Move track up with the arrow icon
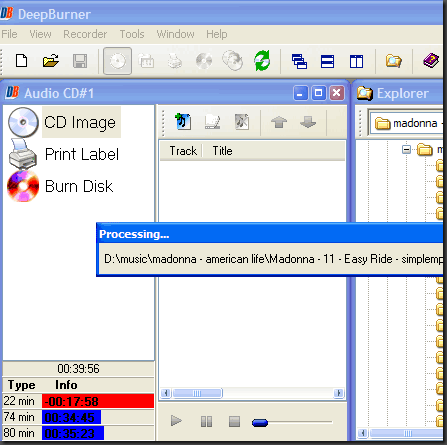The width and height of the screenshot is (447, 445). 279,122
